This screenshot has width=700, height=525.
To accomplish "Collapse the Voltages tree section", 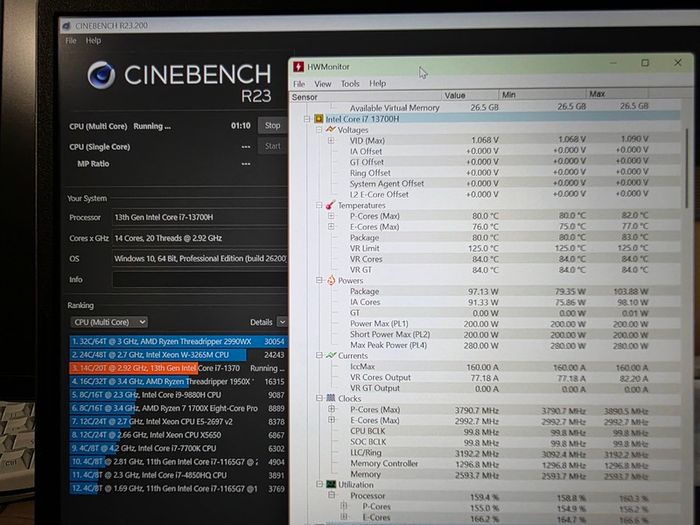I will [319, 130].
